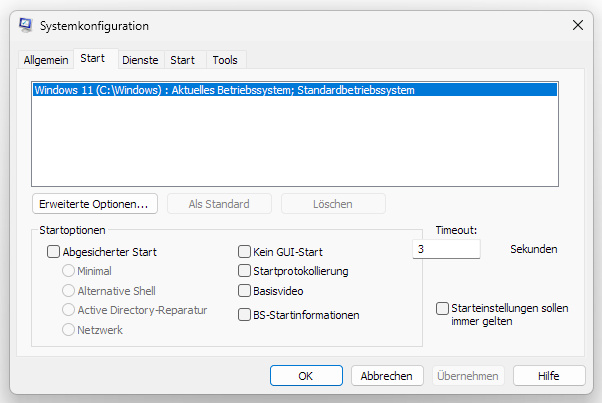Open Erweiterte Optionen
The image size is (602, 403).
click(x=93, y=204)
